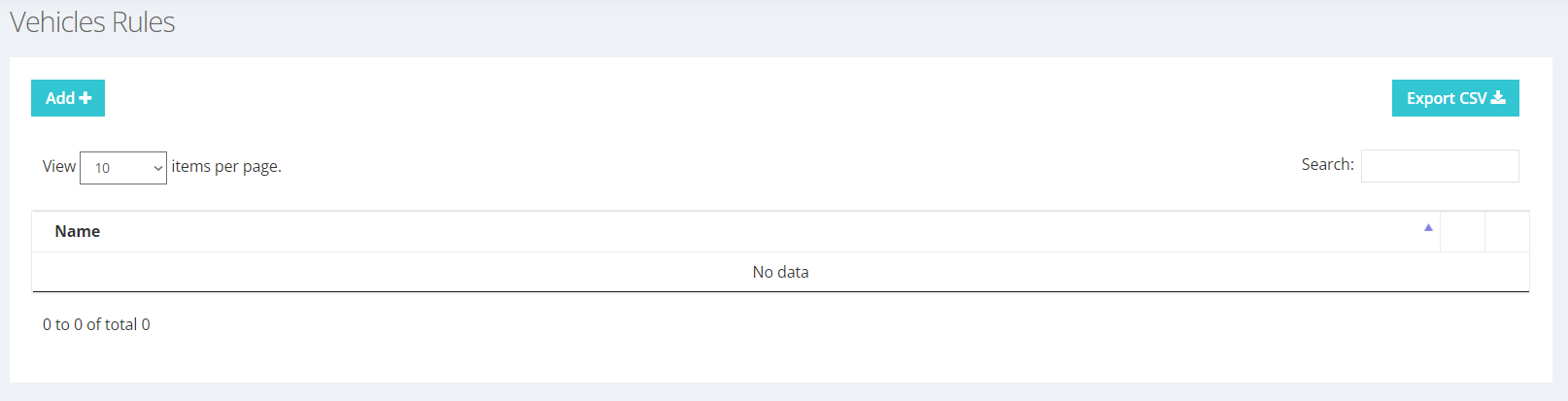Click the '0 to 0 of total 0' text

coord(96,324)
